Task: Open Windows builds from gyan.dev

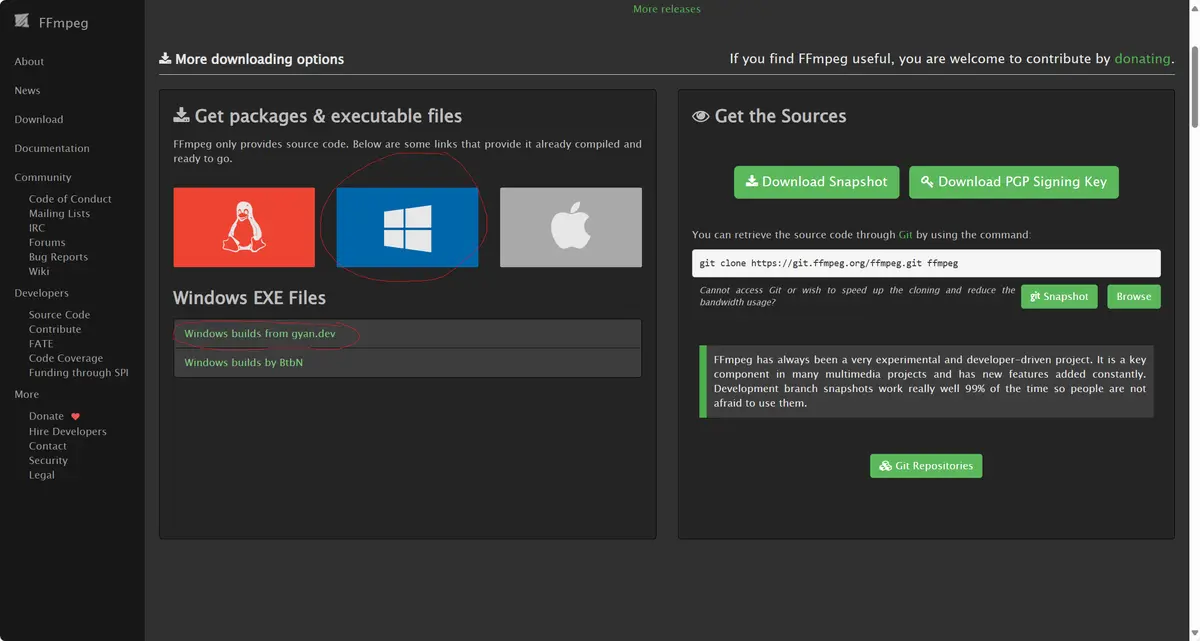Action: (x=260, y=334)
